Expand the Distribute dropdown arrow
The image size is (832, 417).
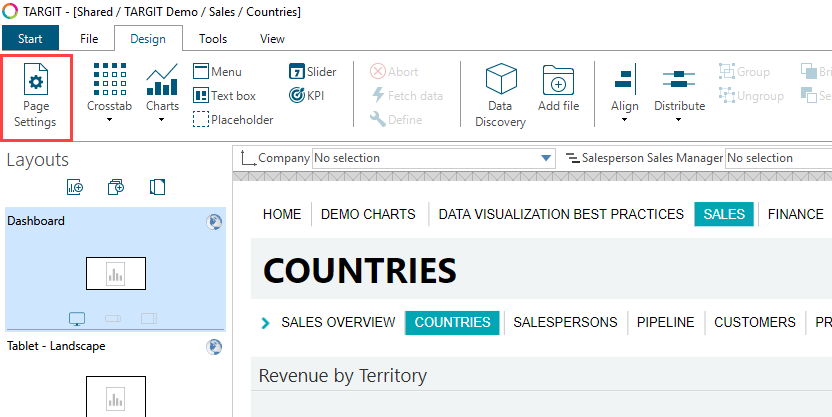679,120
